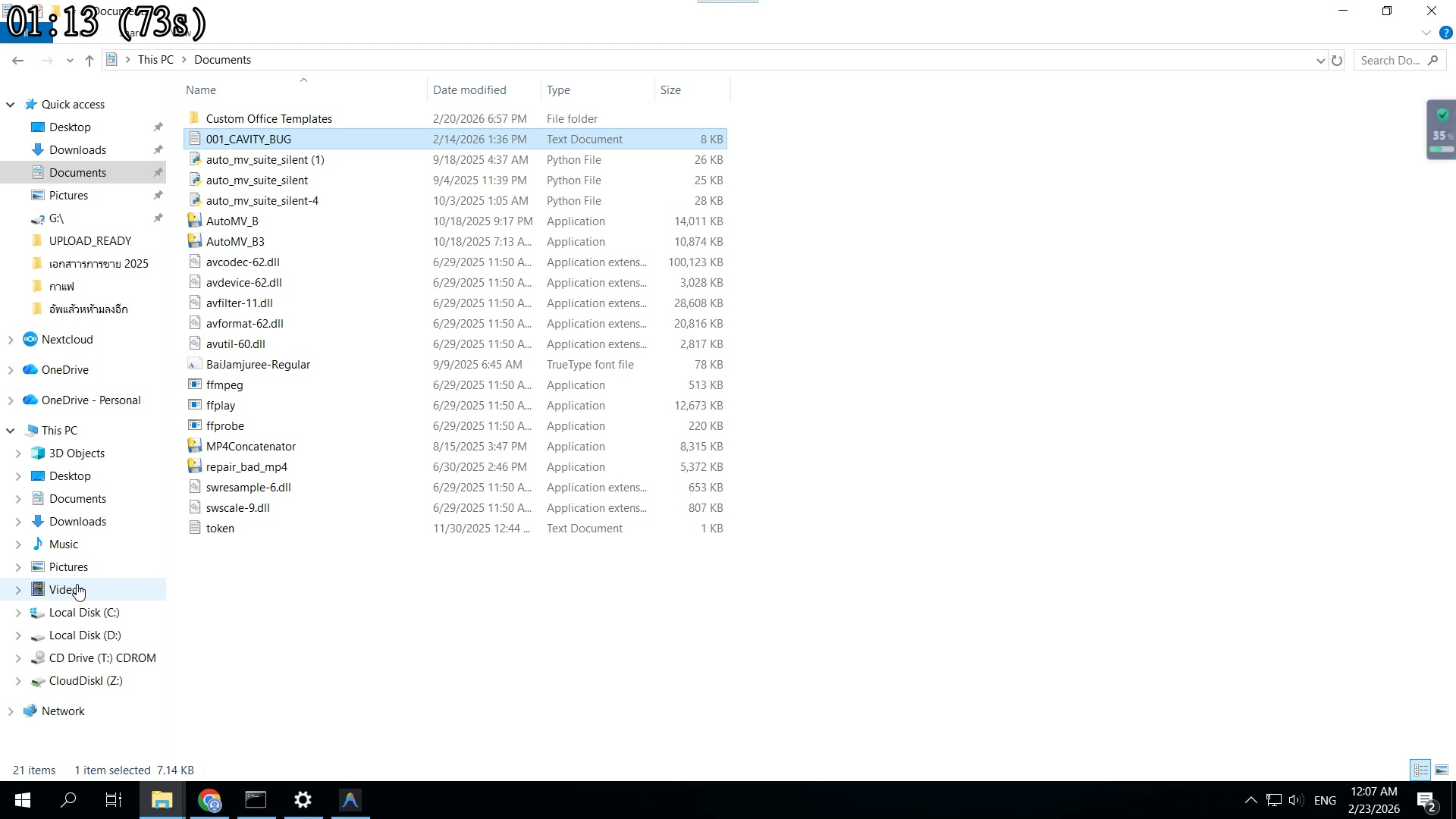Open the address bar history dropdown
Viewport: 1456px width, 819px height.
(x=1320, y=61)
